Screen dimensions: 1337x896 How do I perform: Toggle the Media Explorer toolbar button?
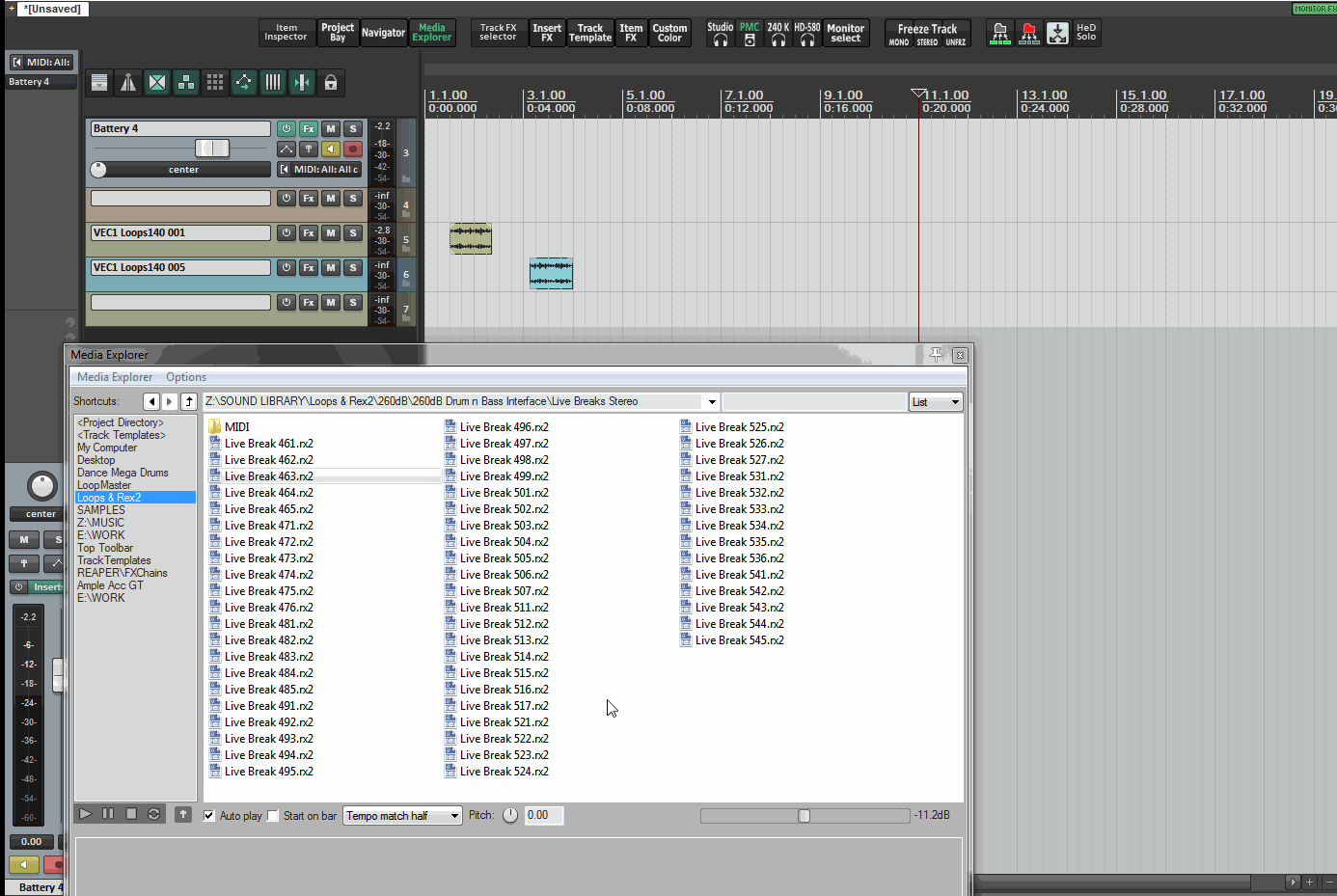pyautogui.click(x=432, y=33)
